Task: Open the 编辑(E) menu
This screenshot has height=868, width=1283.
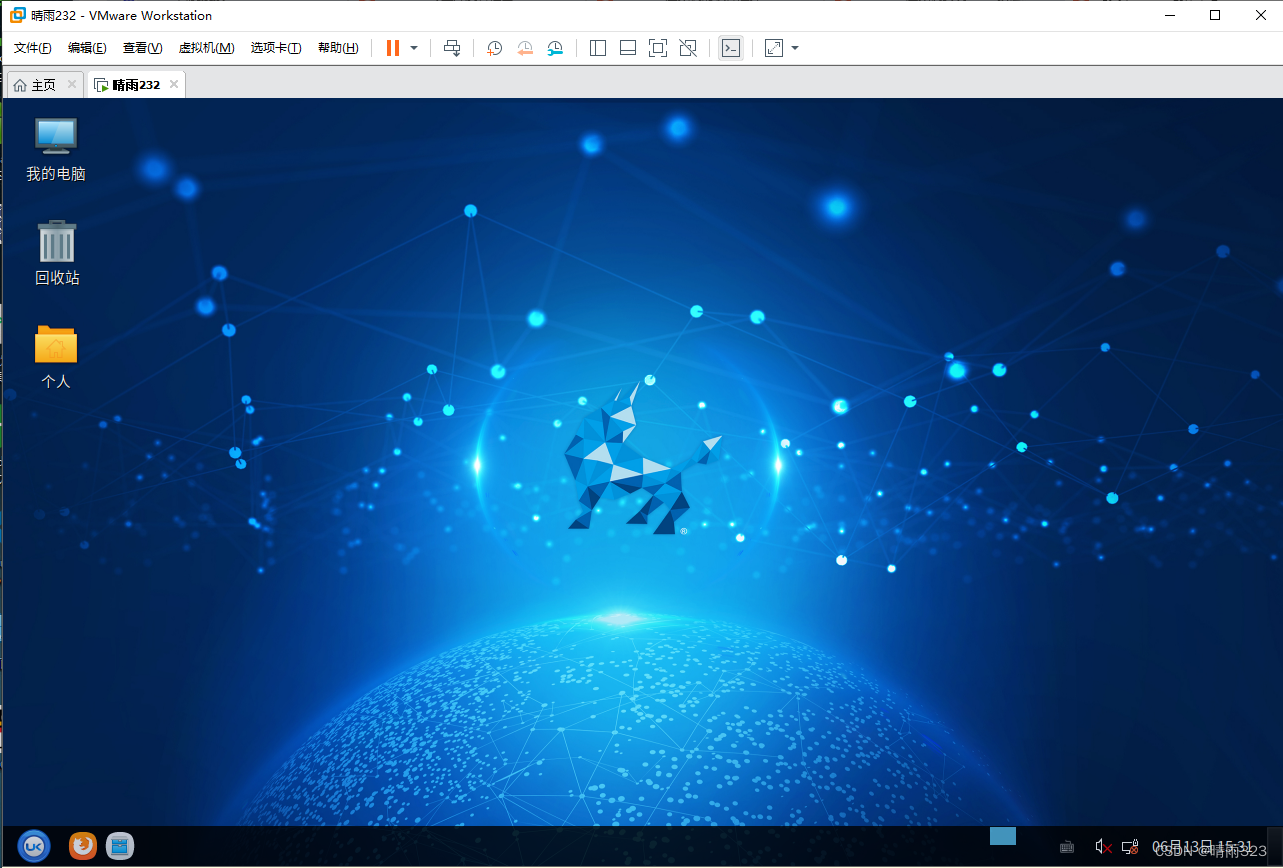Action: pyautogui.click(x=87, y=48)
